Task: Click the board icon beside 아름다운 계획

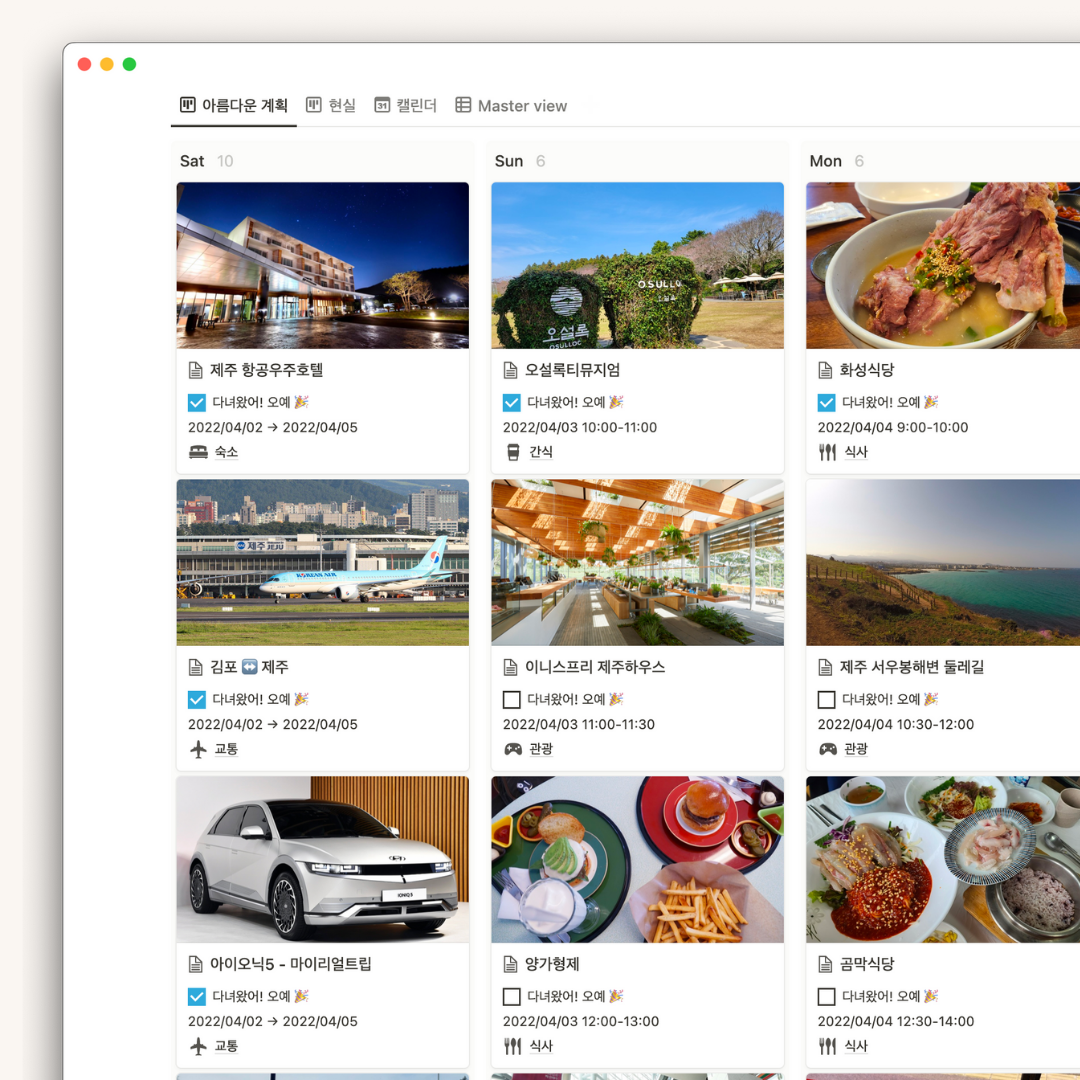Action: point(187,105)
